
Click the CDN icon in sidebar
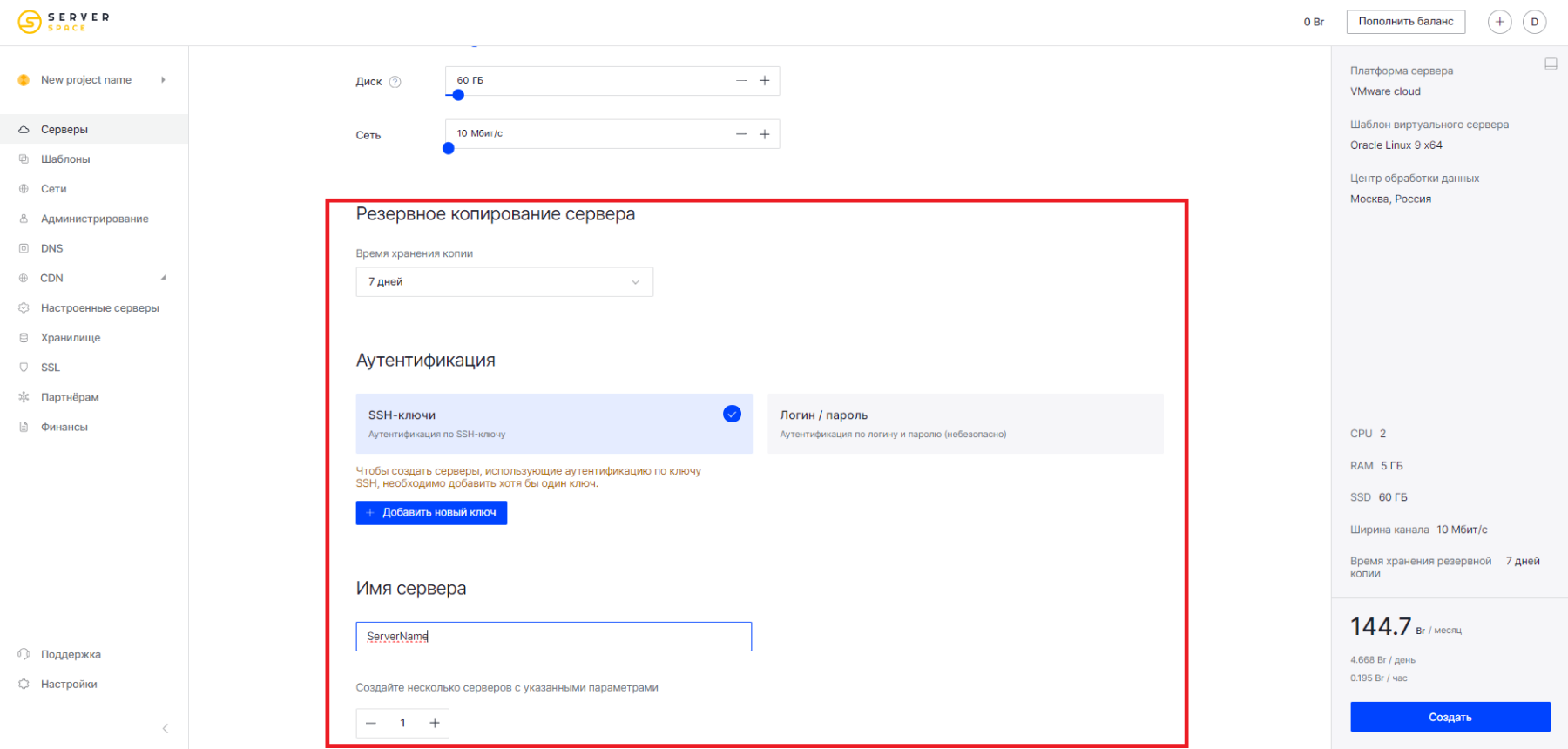click(x=24, y=279)
